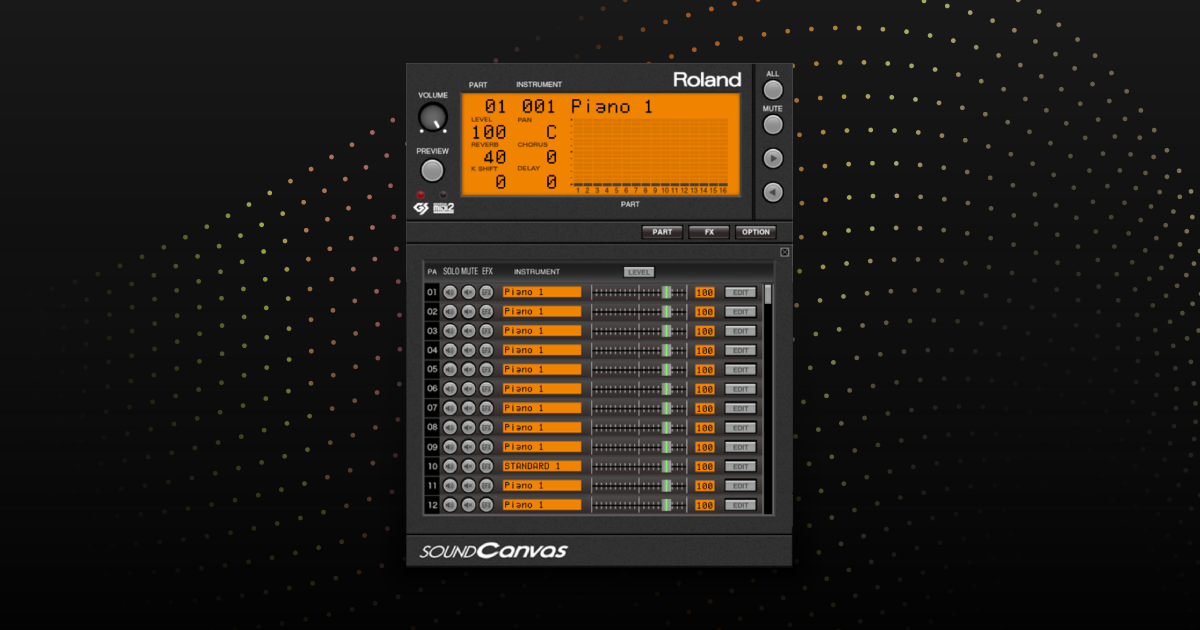This screenshot has width=1200, height=630.
Task: Open the EDIT dialog for part 04
Action: pos(739,350)
